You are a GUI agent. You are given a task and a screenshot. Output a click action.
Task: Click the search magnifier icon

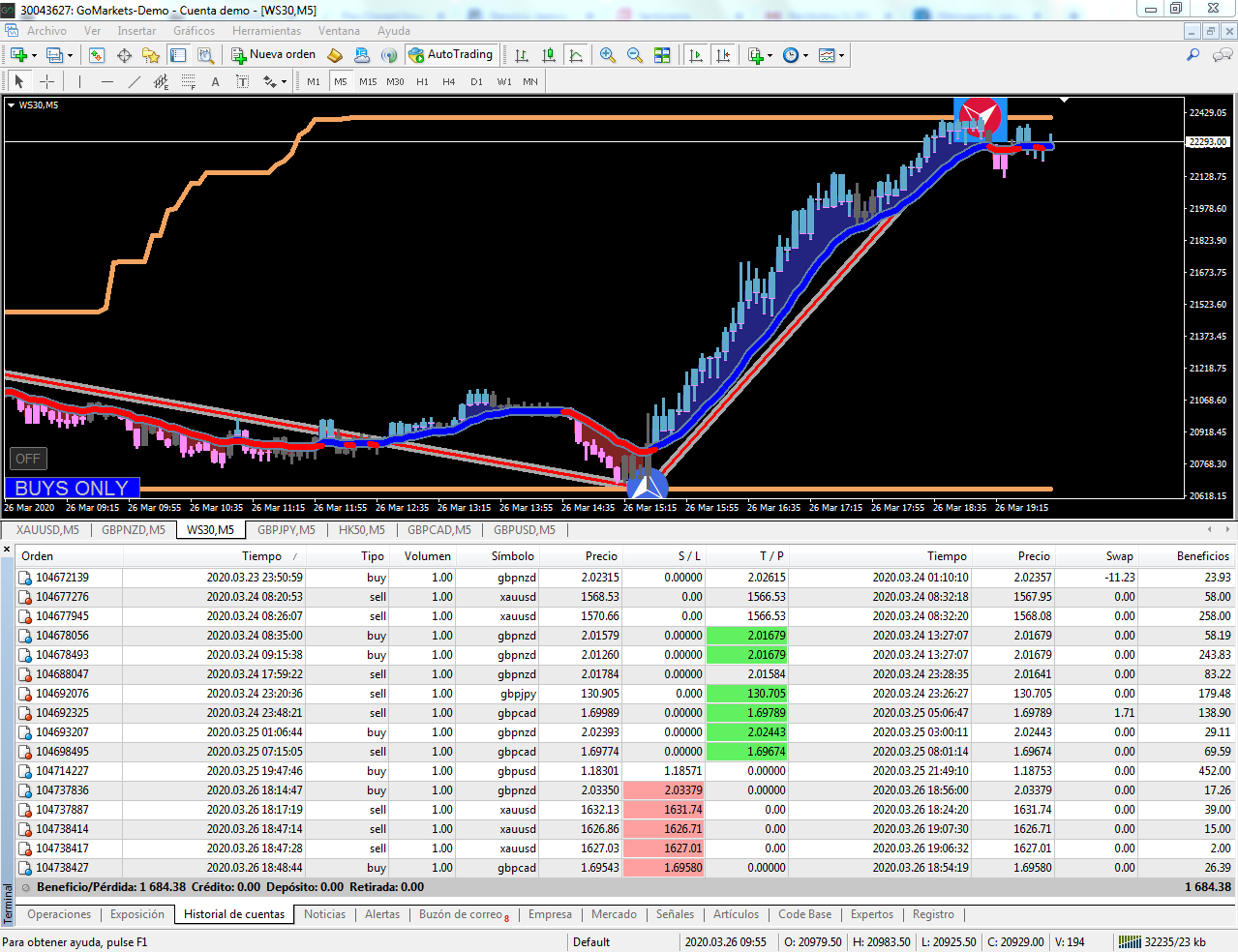1193,55
